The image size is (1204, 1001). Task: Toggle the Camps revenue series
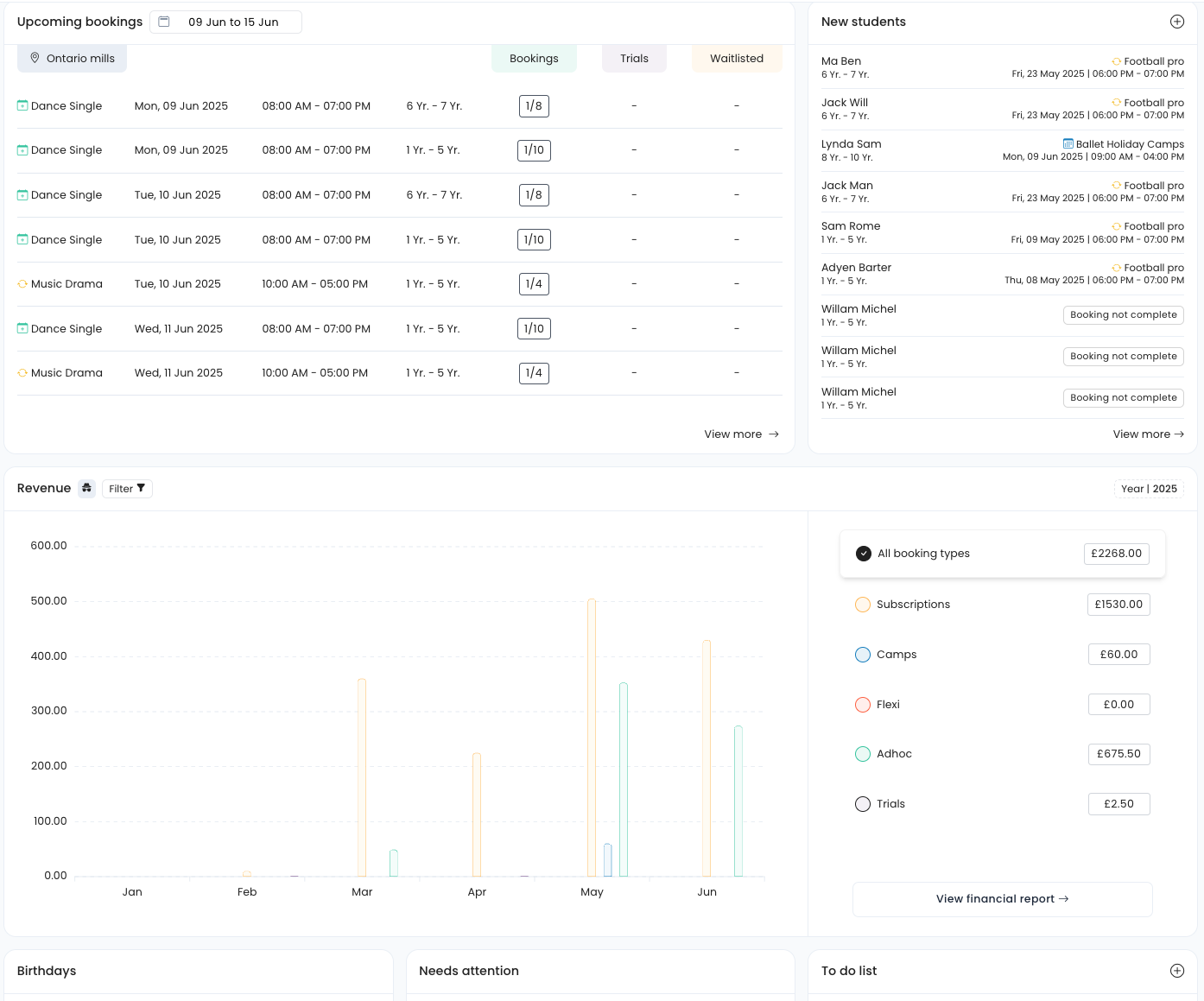pyautogui.click(x=863, y=655)
